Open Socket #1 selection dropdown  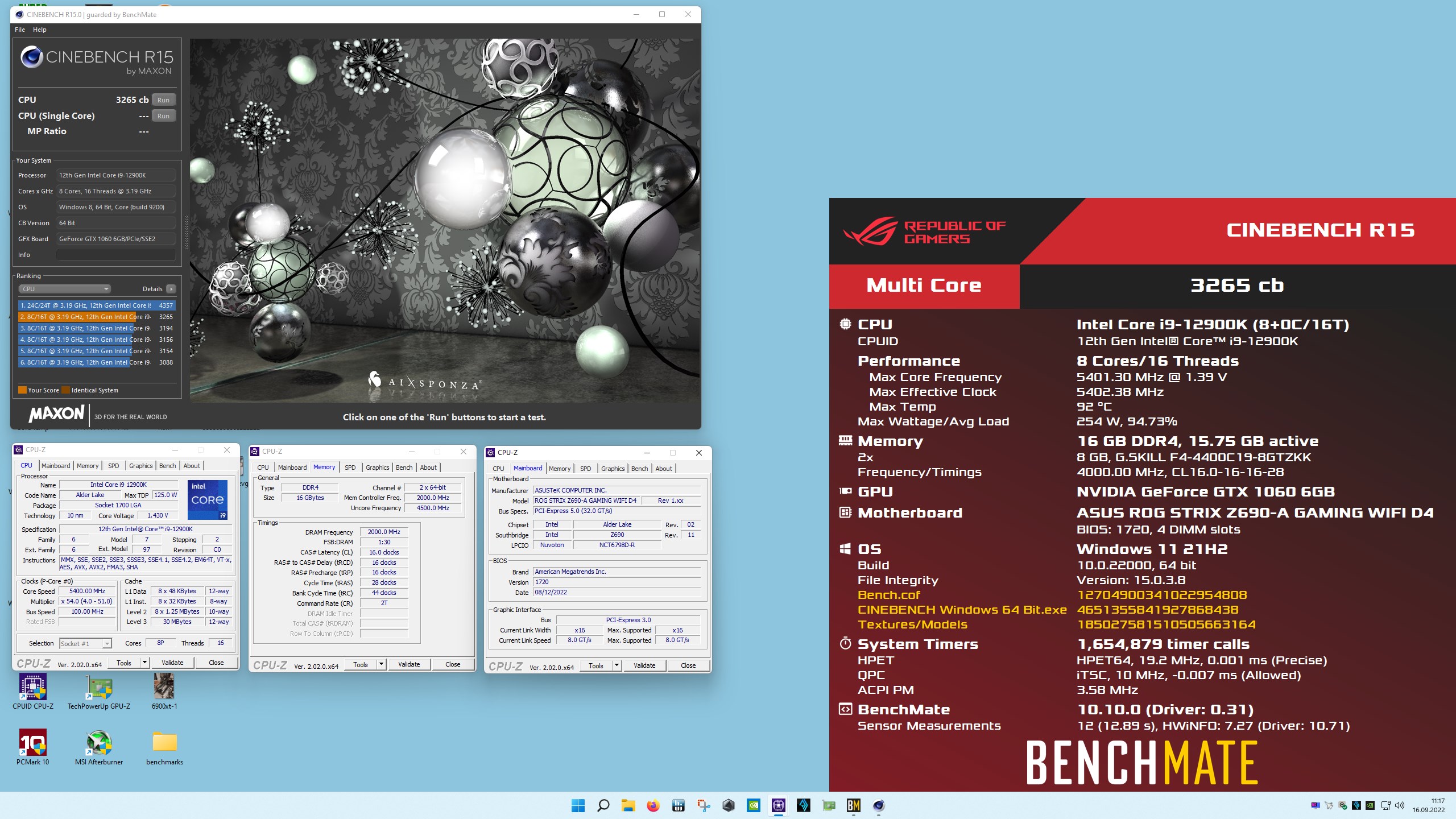[x=85, y=643]
